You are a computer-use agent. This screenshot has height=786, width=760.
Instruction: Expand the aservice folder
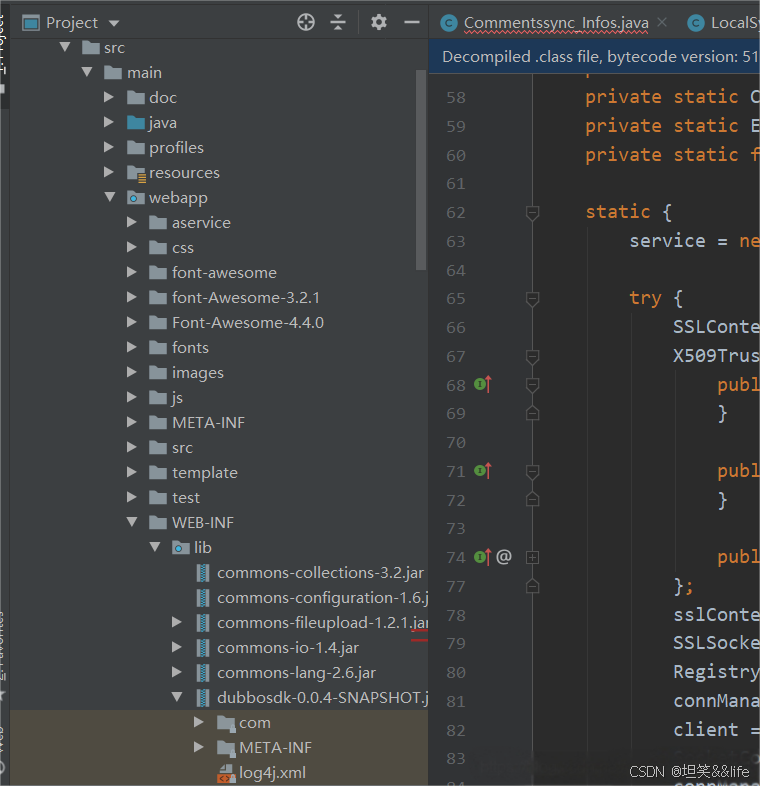(132, 222)
